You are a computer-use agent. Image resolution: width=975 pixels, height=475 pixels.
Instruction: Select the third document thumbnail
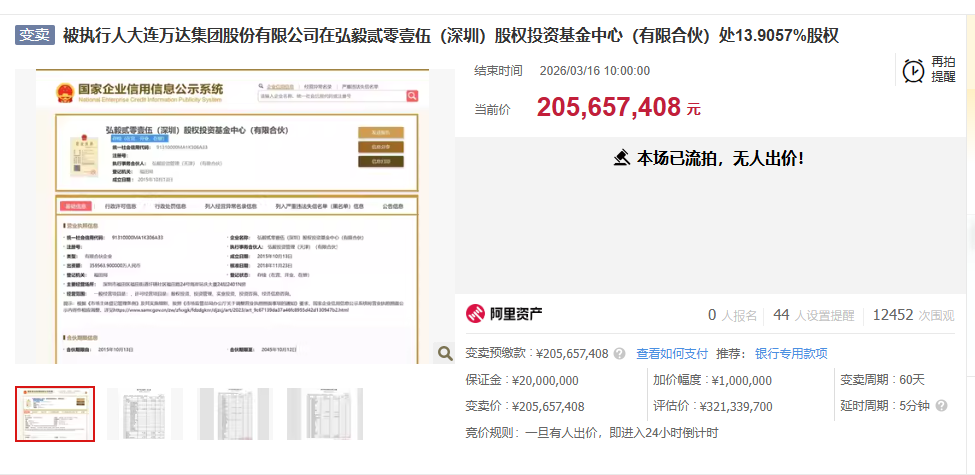coord(234,413)
